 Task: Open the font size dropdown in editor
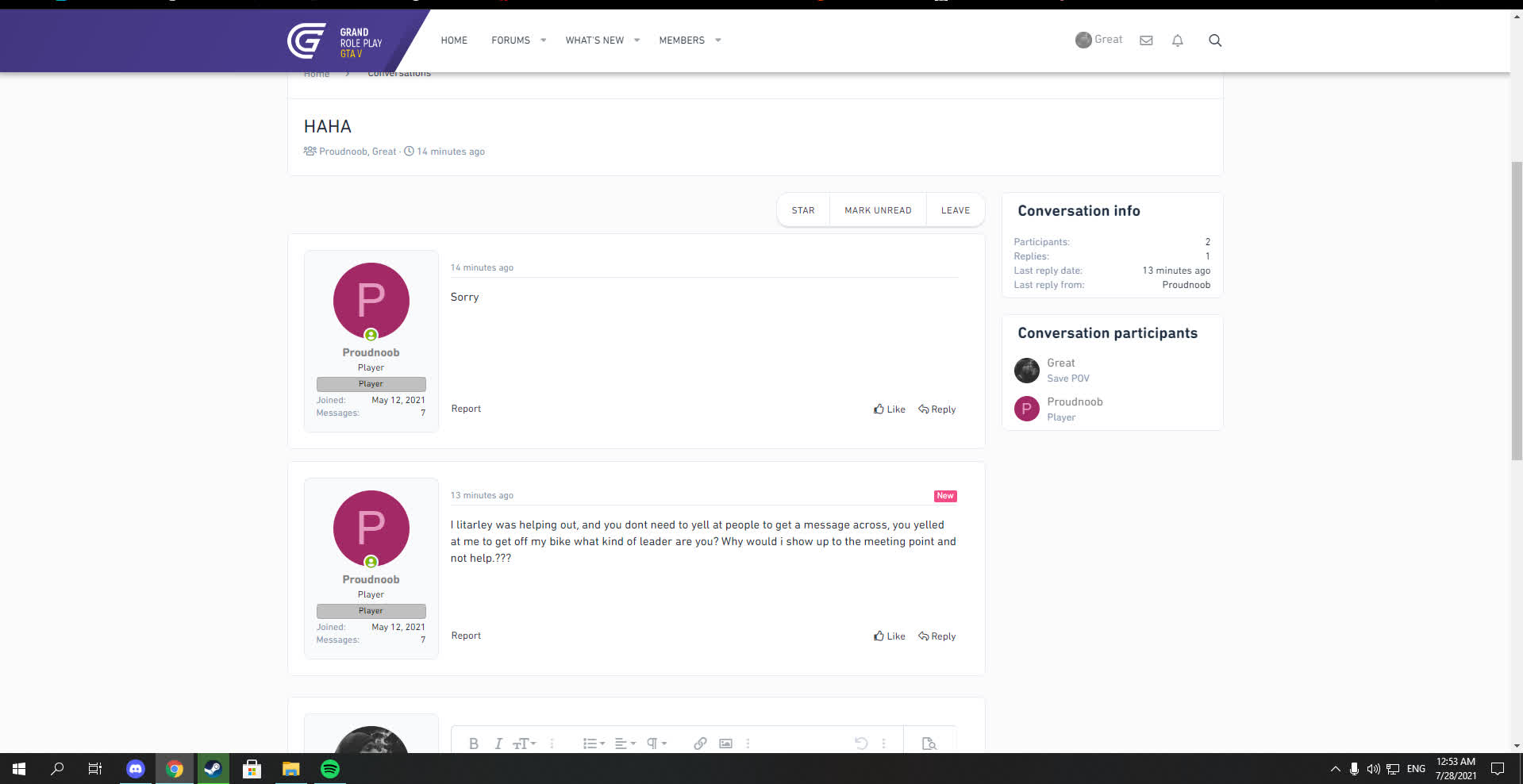524,744
